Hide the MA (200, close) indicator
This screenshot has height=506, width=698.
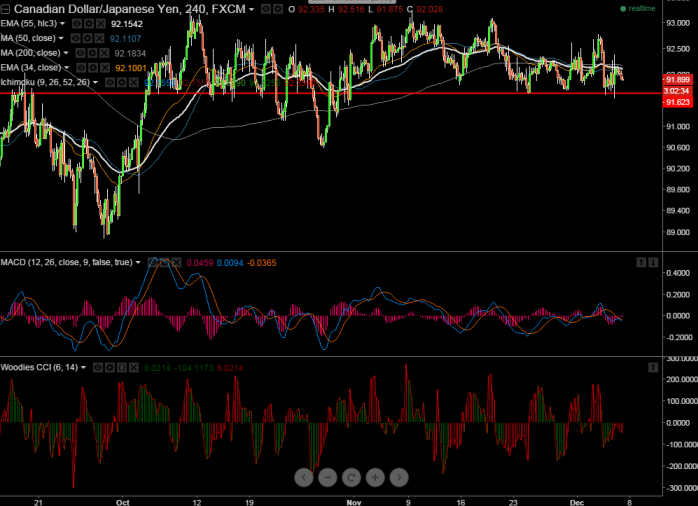point(80,53)
